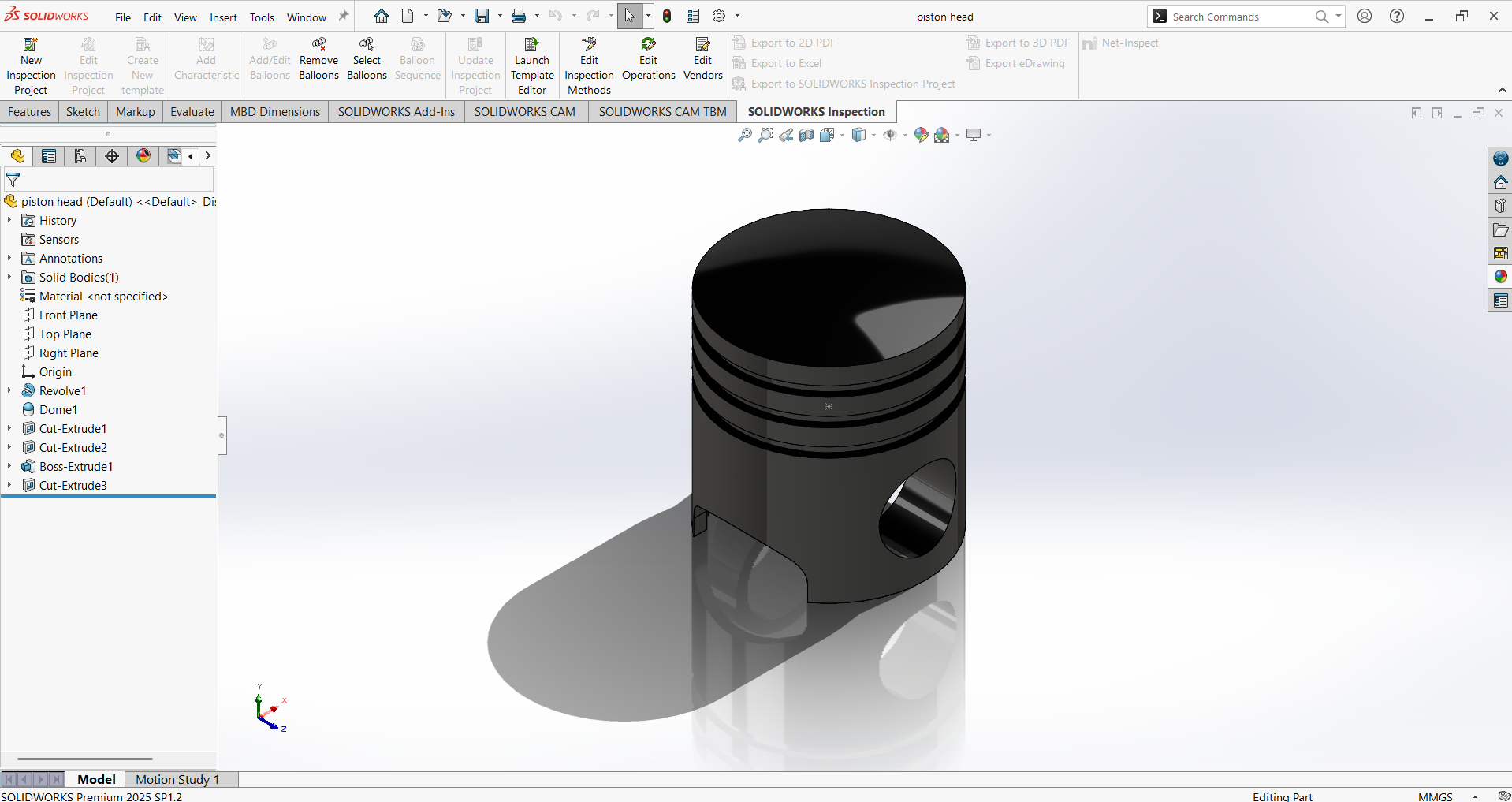Screen dimensions: 1512x802
Task: Open Appearances task pane color ball
Action: point(1500,277)
